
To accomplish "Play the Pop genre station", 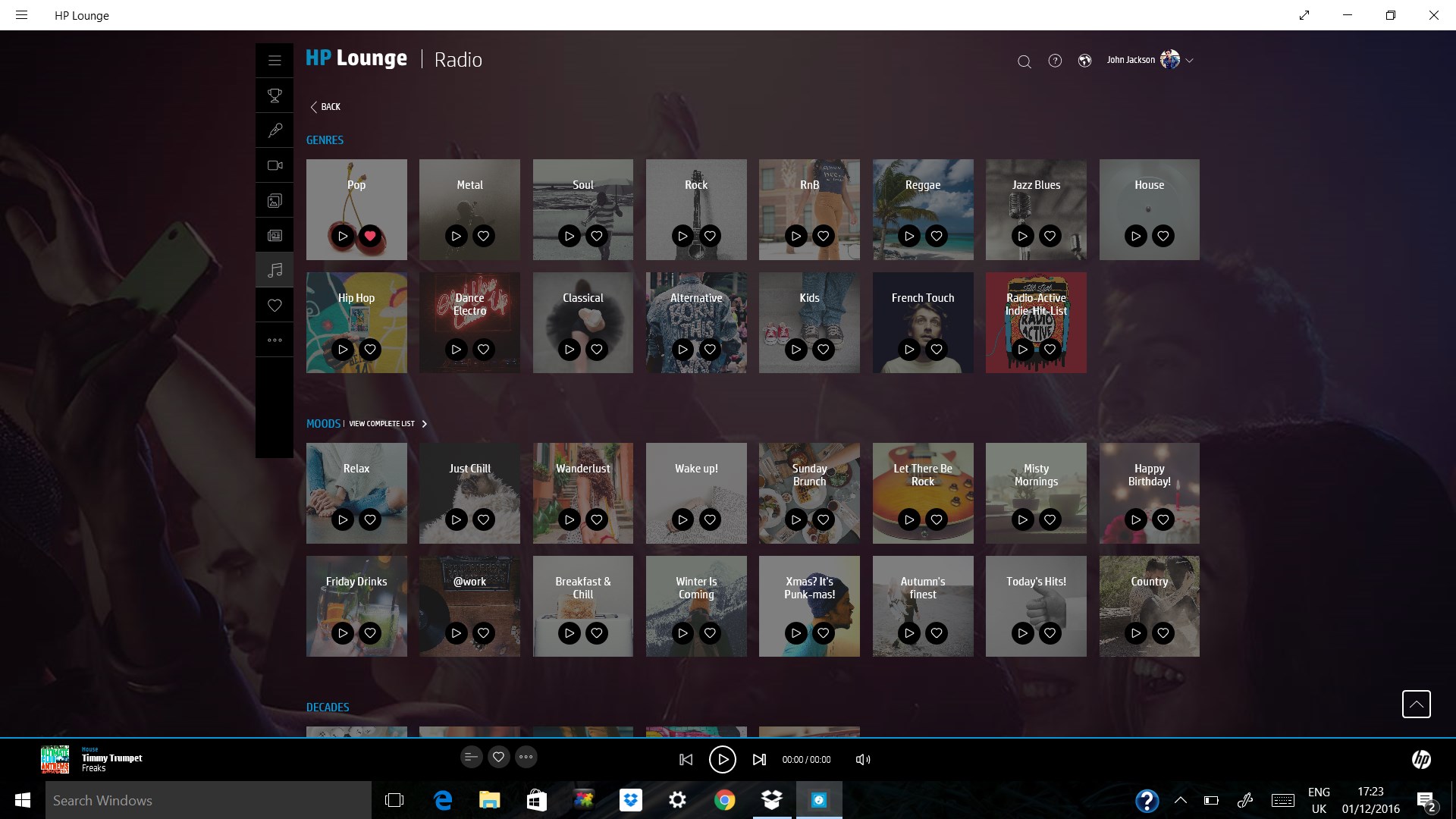I will pyautogui.click(x=343, y=236).
